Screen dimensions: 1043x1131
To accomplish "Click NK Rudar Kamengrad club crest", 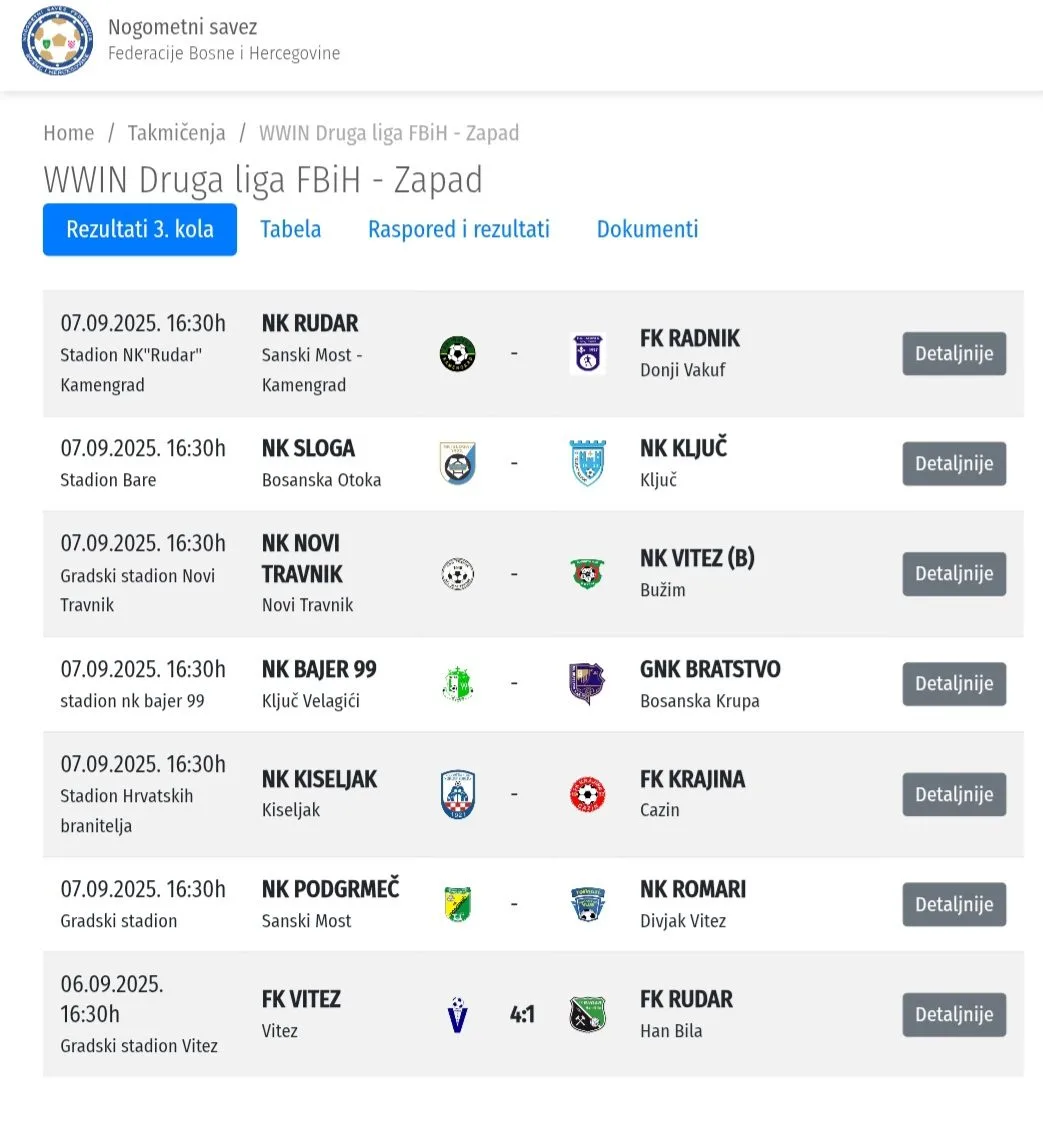I will (457, 353).
